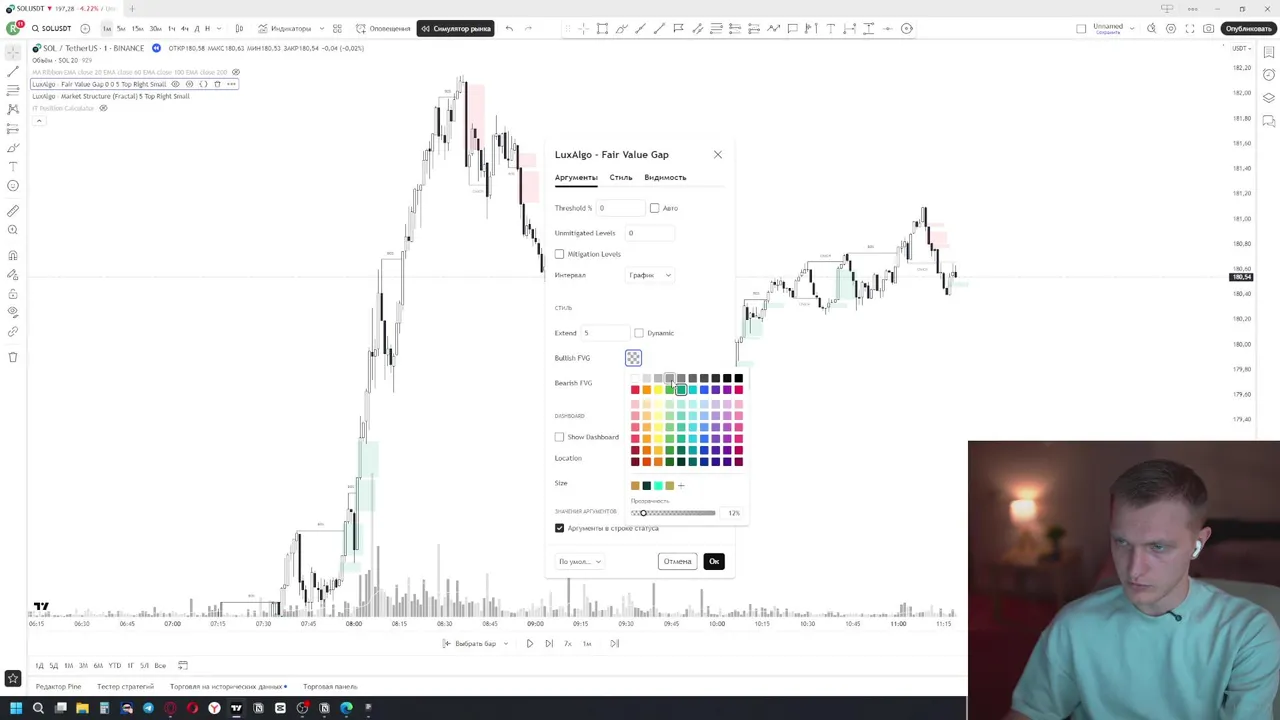1280x720 pixels.
Task: Click the Опубликовать button
Action: pyautogui.click(x=1249, y=28)
